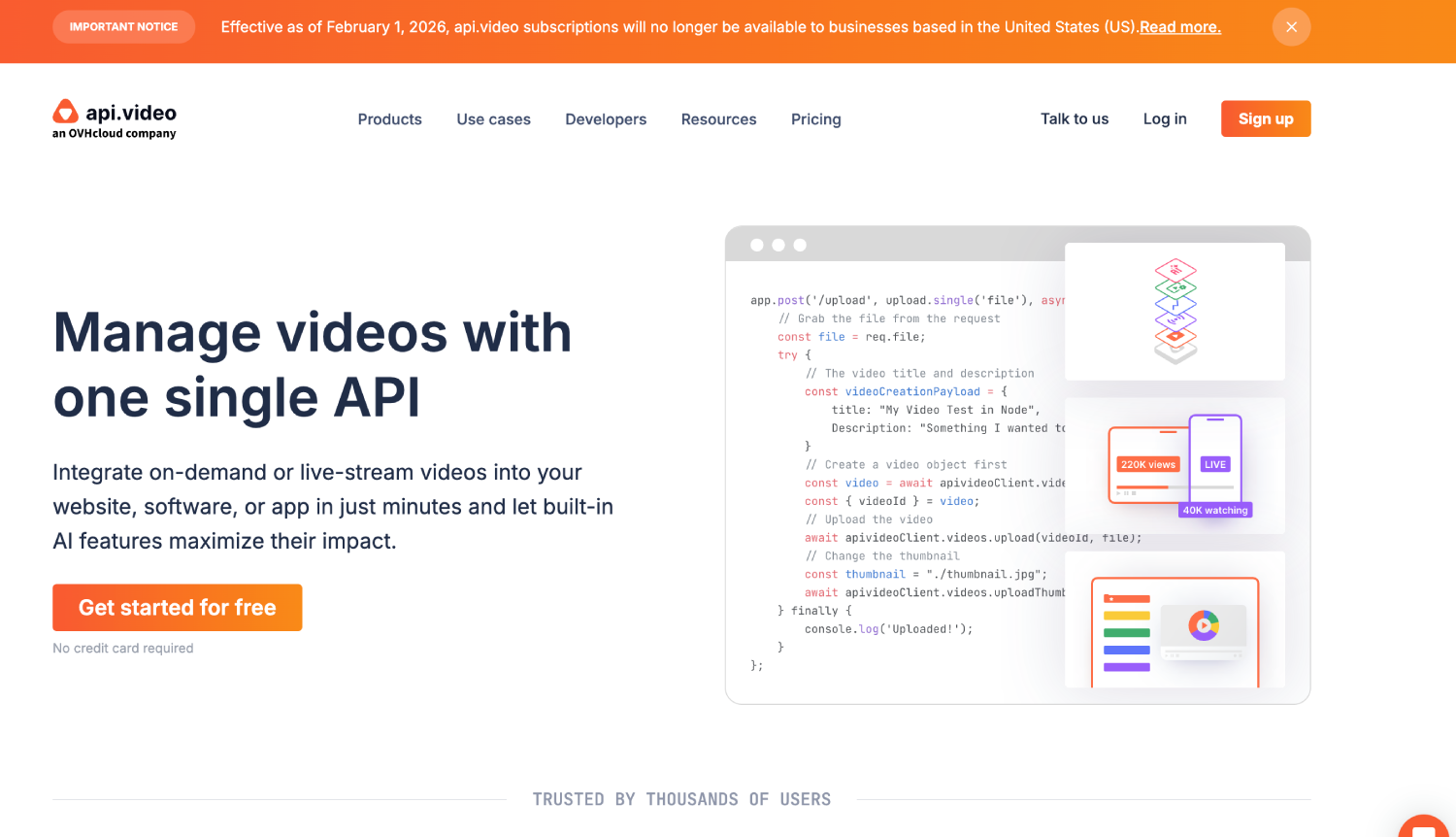The height and width of the screenshot is (837, 1456).
Task: Click the TRUSTED BY THOUSANDS OF USERS text
Action: [x=681, y=799]
